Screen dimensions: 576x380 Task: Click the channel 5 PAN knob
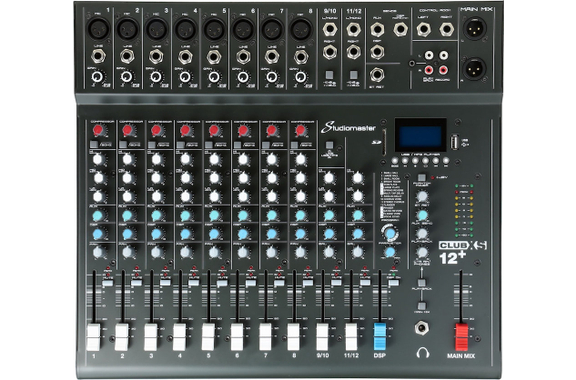tap(214, 252)
